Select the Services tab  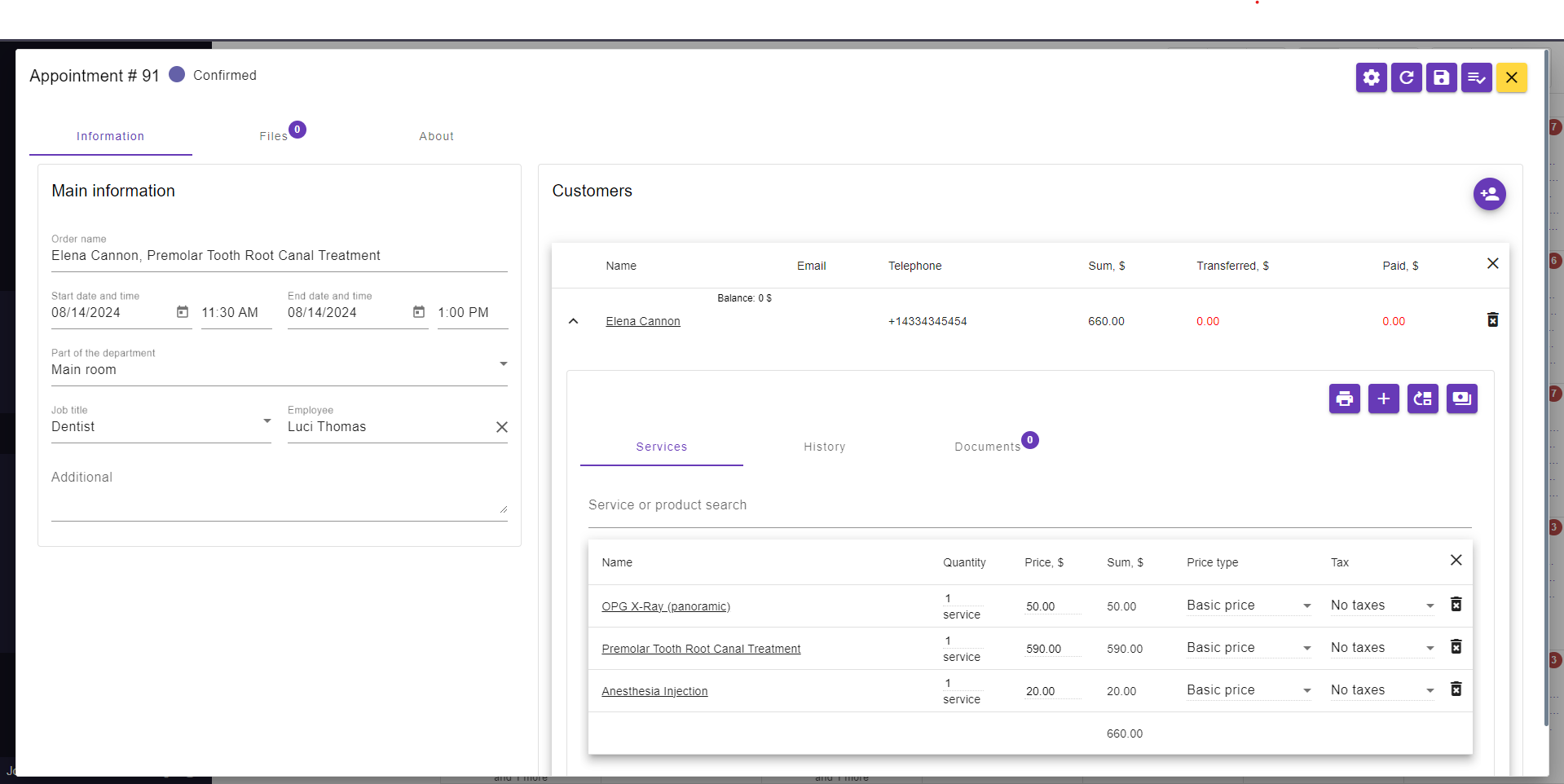[662, 447]
